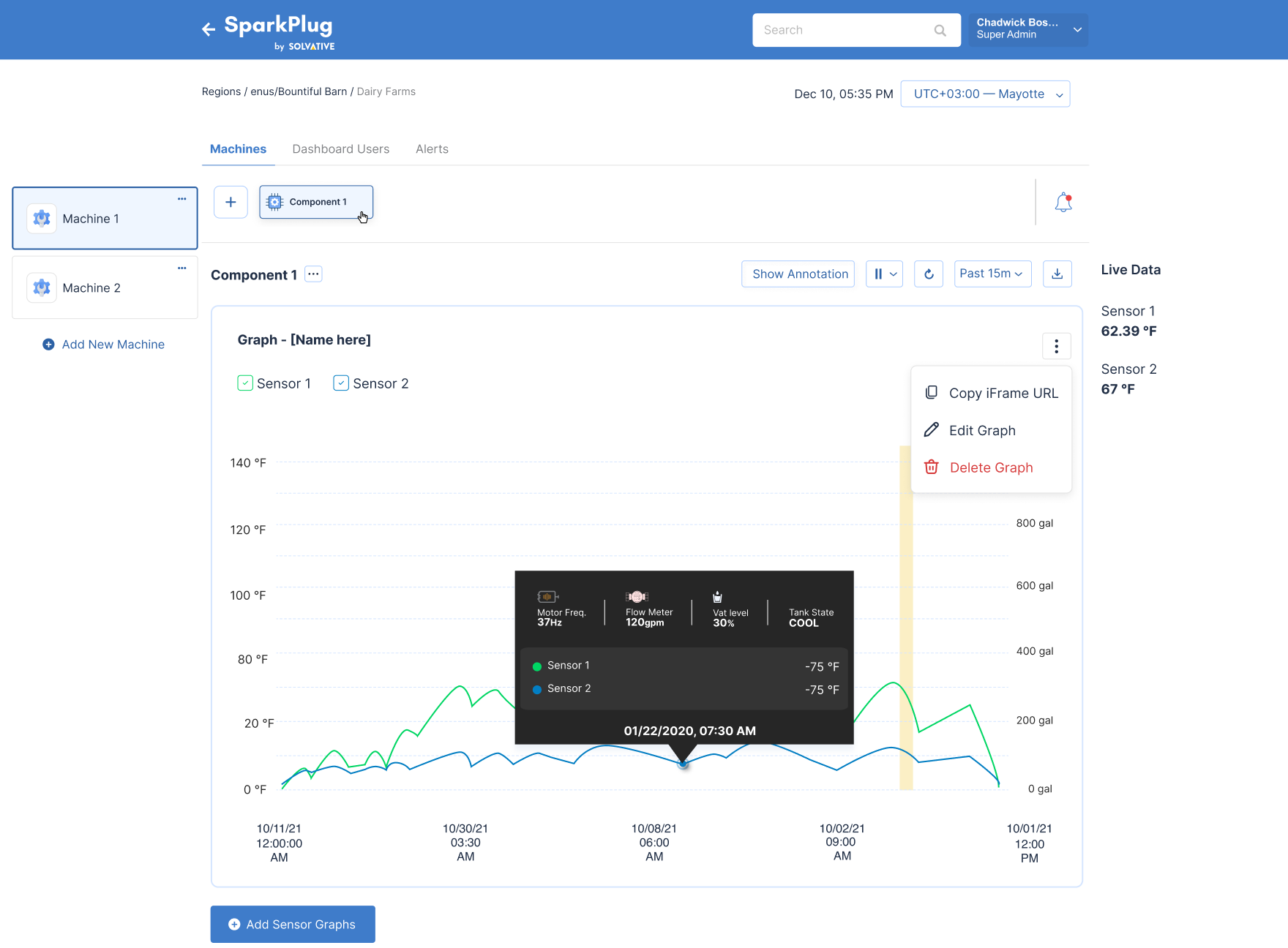1288x948 pixels.
Task: Open the Past 15m time range dropdown
Action: coord(992,274)
